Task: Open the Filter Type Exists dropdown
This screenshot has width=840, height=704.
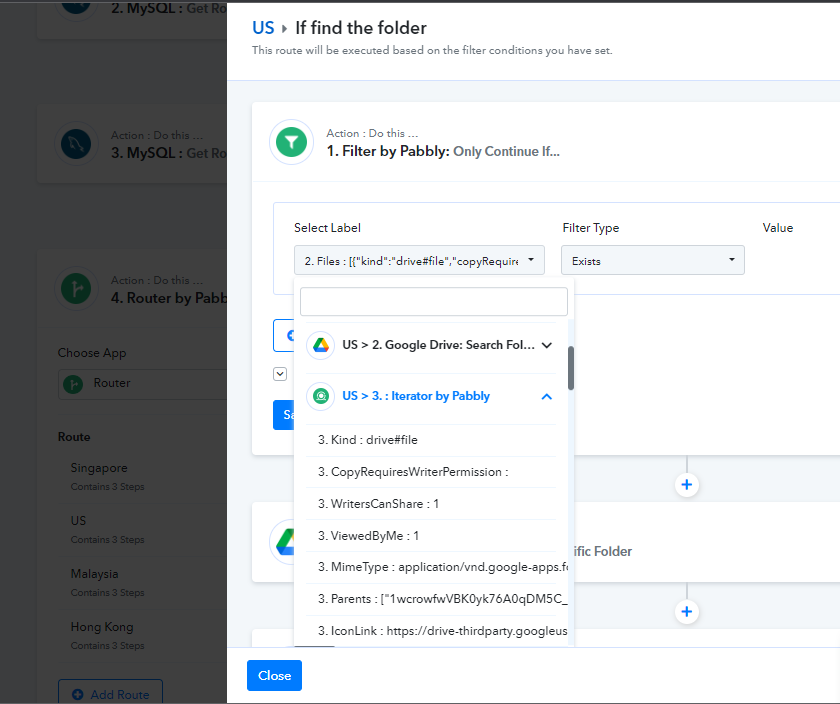Action: click(x=652, y=260)
